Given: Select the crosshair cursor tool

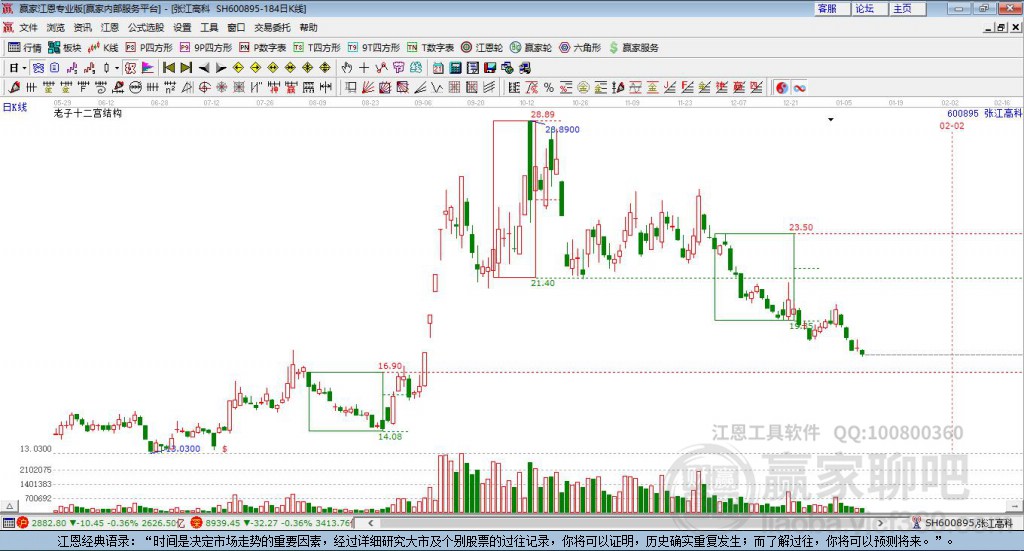Looking at the screenshot, I should click(364, 68).
